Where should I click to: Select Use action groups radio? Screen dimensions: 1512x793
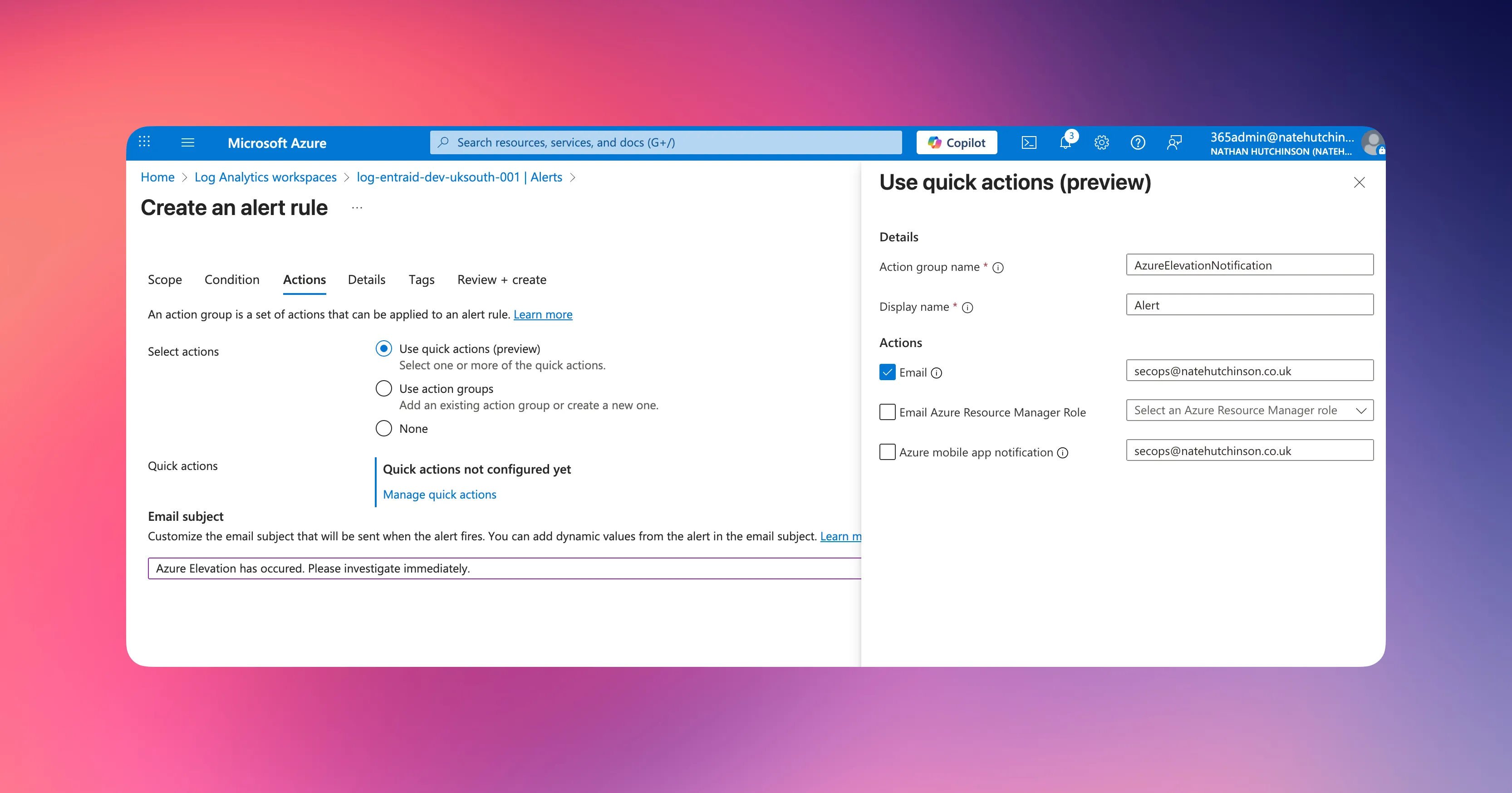384,389
